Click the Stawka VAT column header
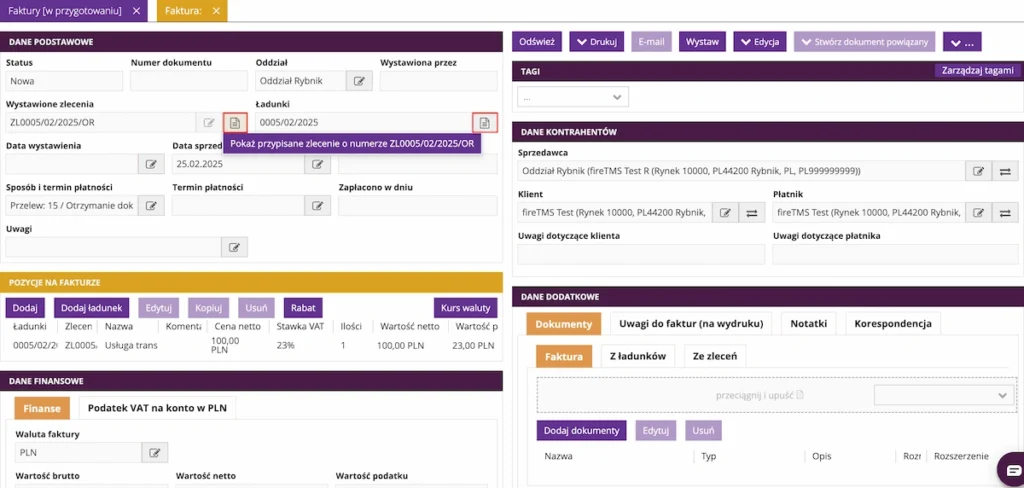1024x488 pixels. 300,326
